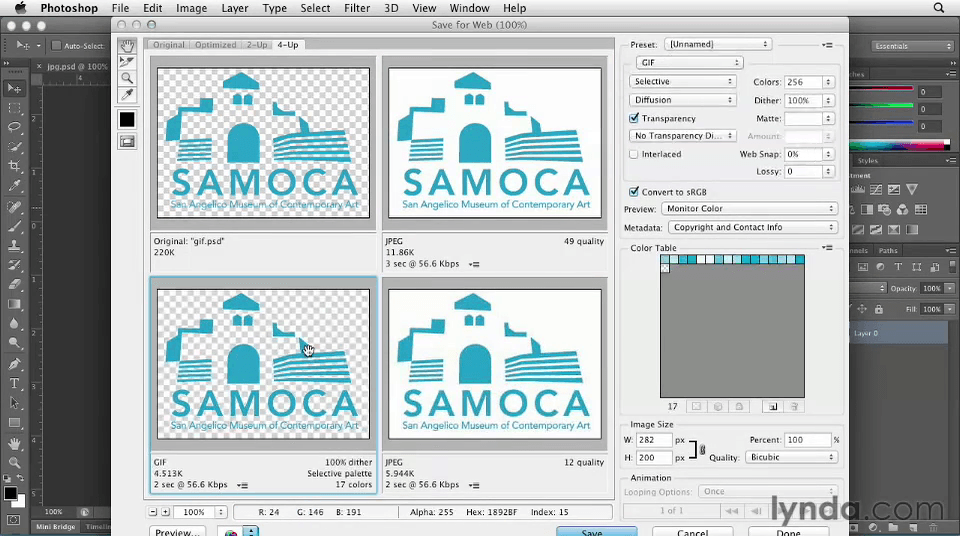Click the Matte color field
The width and height of the screenshot is (960, 536).
pyautogui.click(x=803, y=118)
